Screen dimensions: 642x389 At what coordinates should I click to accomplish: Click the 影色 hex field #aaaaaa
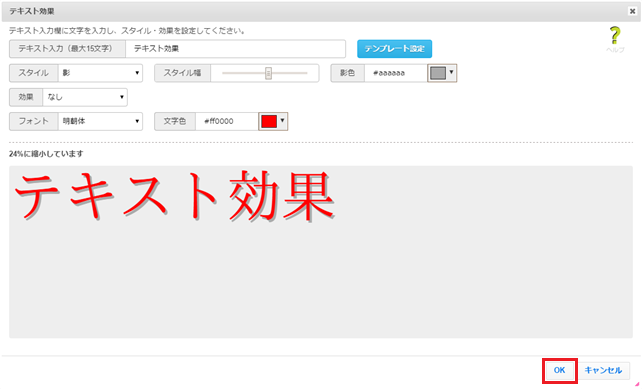(x=396, y=73)
